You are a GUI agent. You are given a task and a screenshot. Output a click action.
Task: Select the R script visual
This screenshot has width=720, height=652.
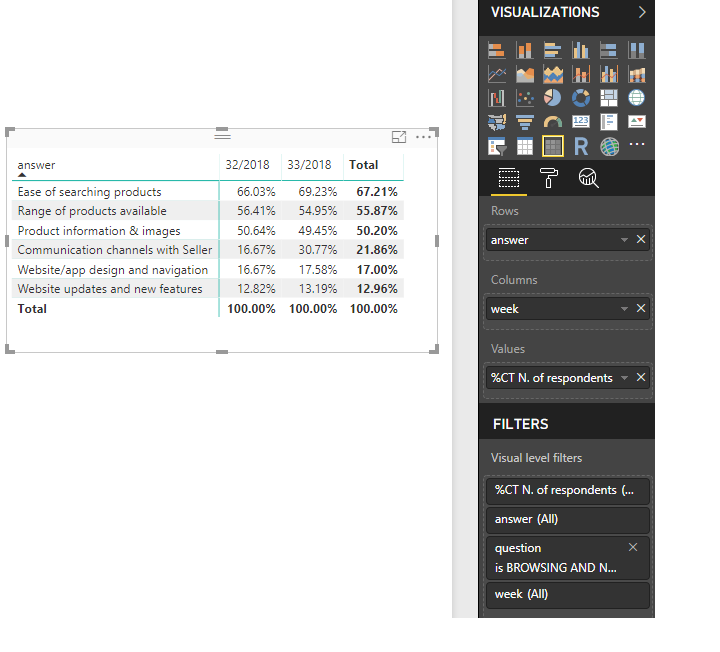click(581, 146)
